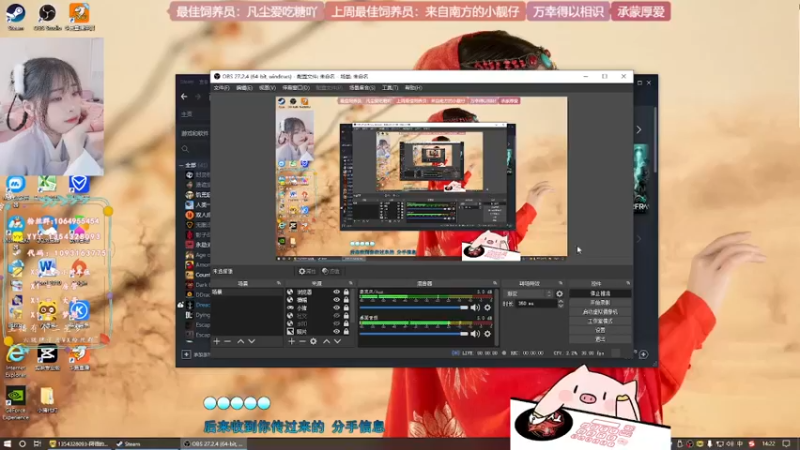Screen dimensions: 800x450
Task: Select the 场景 entry in Scenes list
Action: (x=247, y=292)
